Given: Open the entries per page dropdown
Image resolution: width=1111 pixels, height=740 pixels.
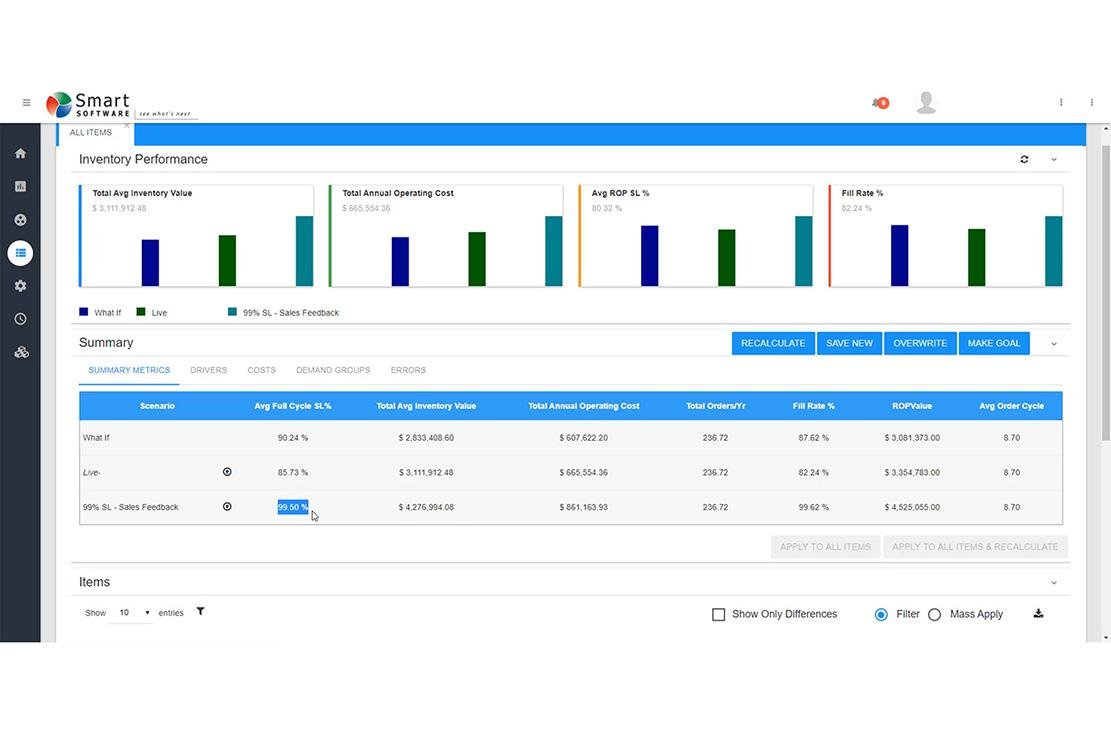Looking at the screenshot, I should pos(133,613).
